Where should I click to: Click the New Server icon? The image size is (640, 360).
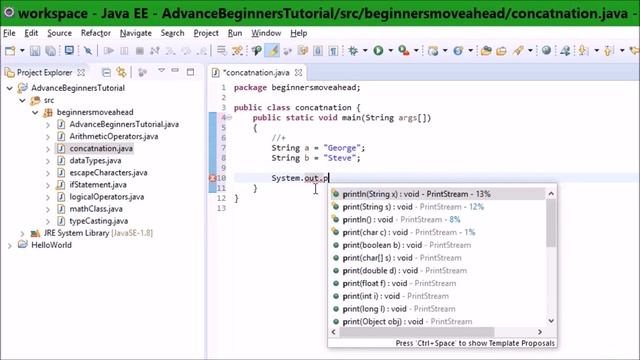pos(433,51)
